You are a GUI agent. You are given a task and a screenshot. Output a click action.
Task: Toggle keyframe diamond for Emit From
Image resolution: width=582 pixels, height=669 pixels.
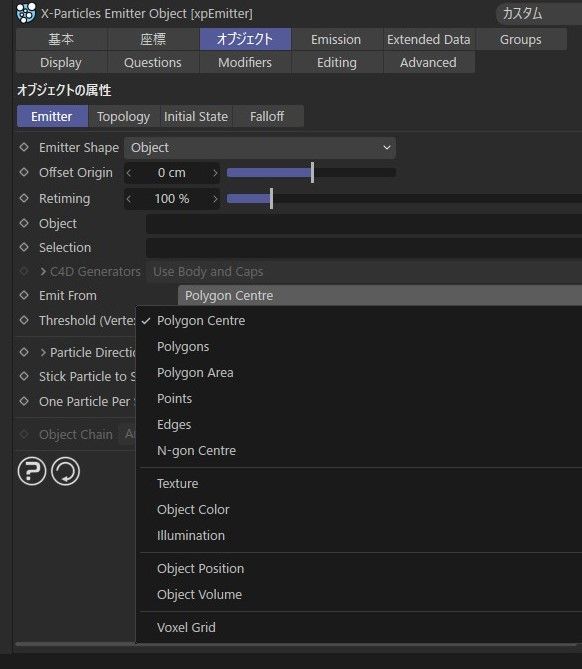(x=24, y=295)
